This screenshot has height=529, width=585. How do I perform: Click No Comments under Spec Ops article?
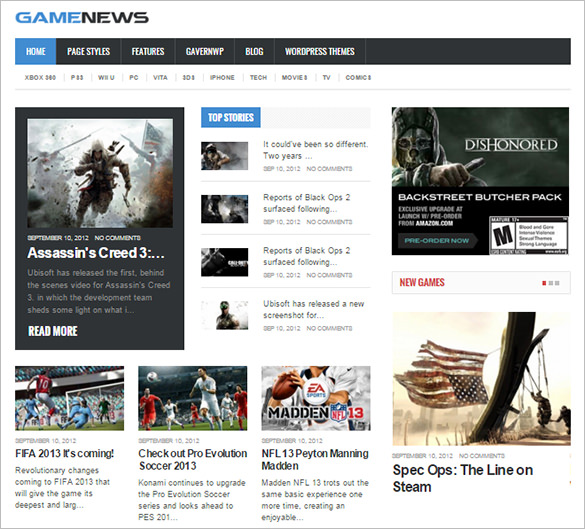click(x=482, y=456)
